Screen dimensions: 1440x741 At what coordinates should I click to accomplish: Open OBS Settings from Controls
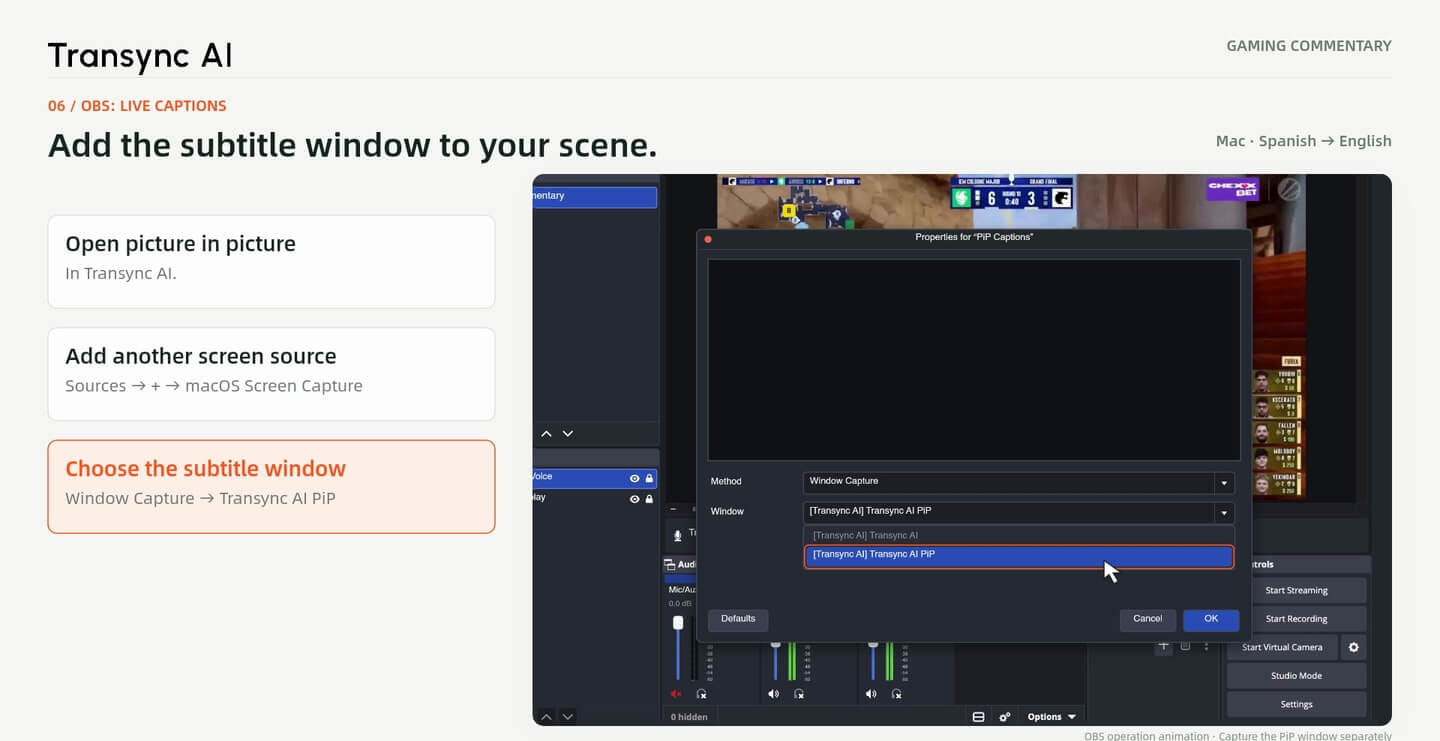coord(1296,704)
